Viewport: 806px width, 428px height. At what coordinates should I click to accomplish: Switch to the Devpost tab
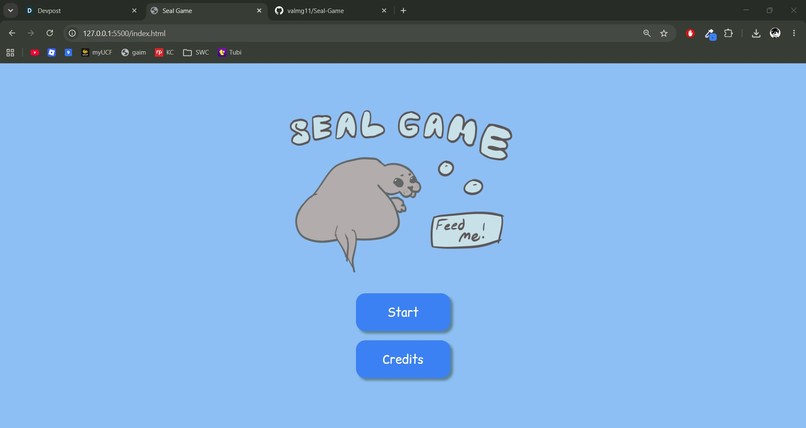click(75, 11)
